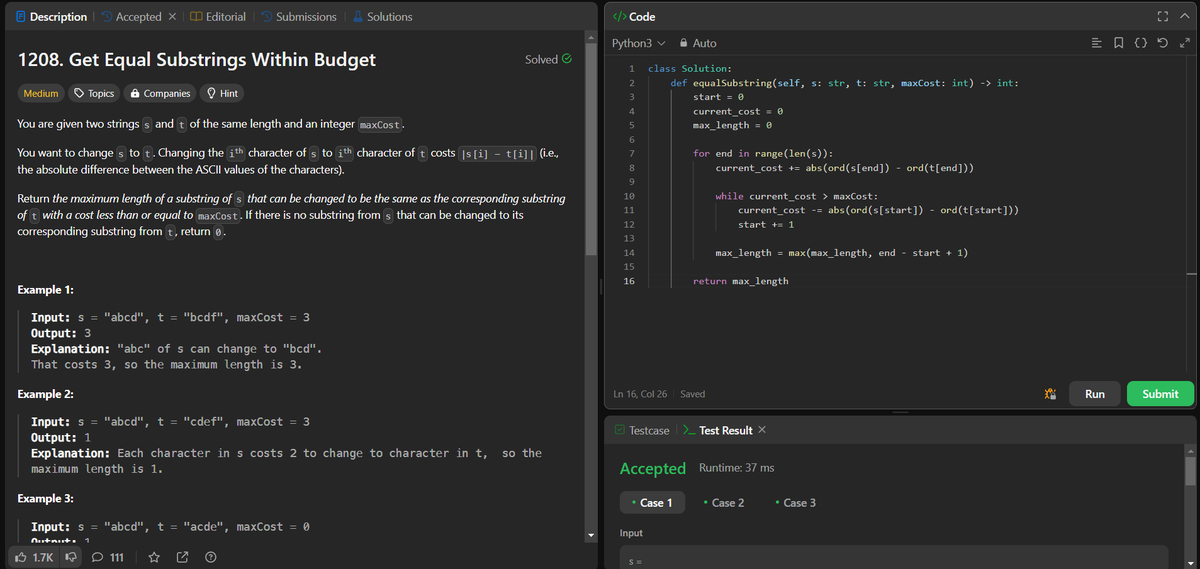Click the 'Example 1:' heading
The width and height of the screenshot is (1200, 569).
pos(46,290)
